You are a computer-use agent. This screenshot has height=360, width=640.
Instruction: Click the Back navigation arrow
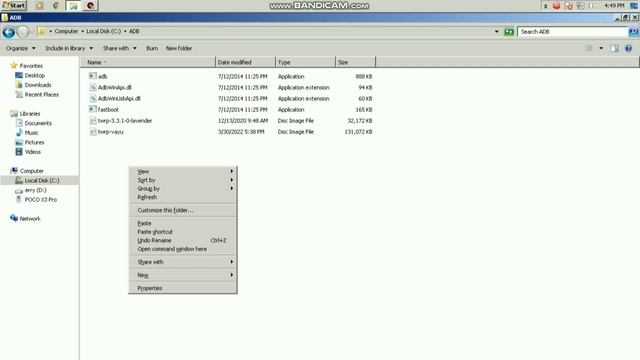[9, 32]
